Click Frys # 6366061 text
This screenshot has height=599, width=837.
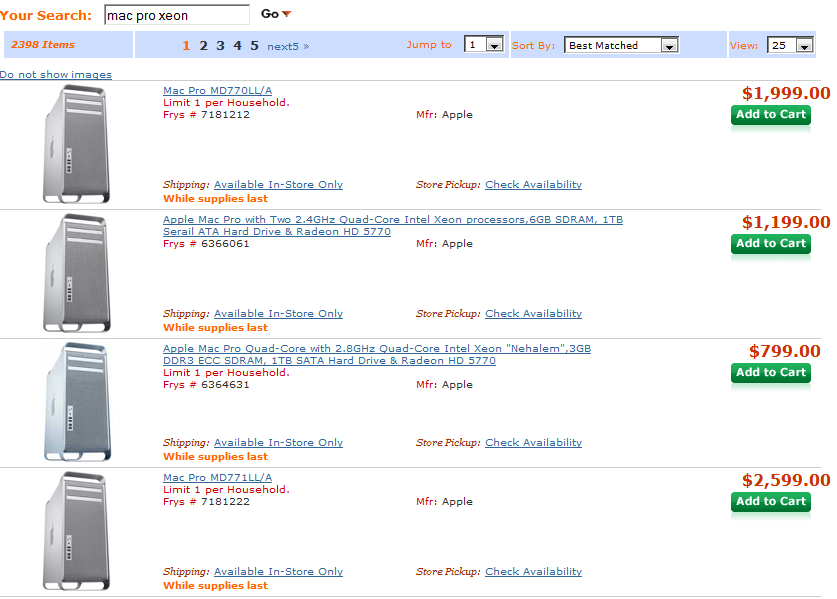pyautogui.click(x=206, y=244)
